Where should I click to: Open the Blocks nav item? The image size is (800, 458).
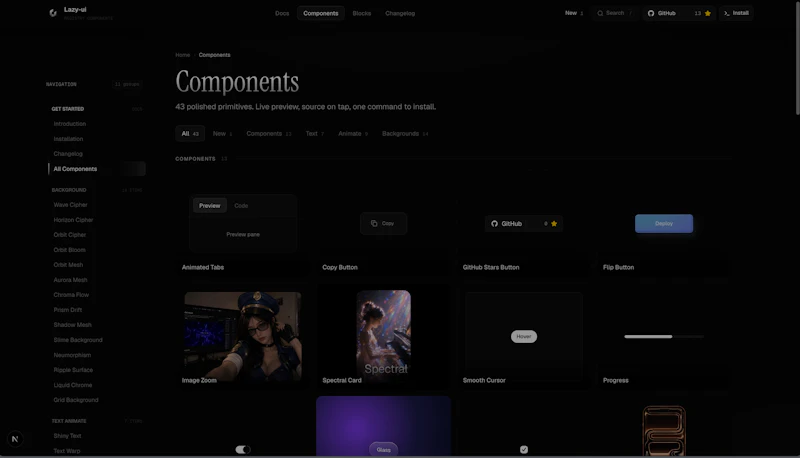tap(362, 13)
